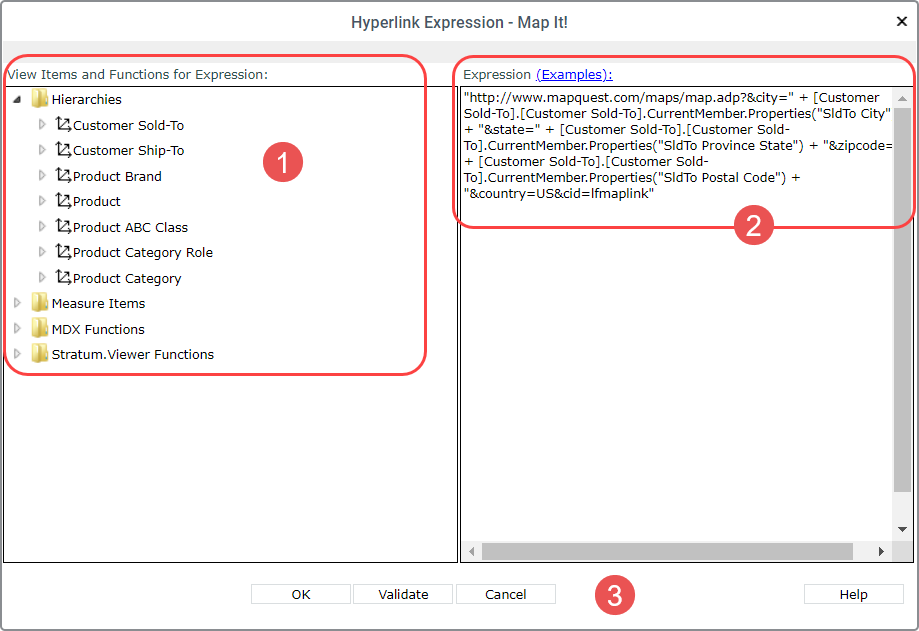
Task: Validate the hyperlink expression
Action: pos(403,594)
